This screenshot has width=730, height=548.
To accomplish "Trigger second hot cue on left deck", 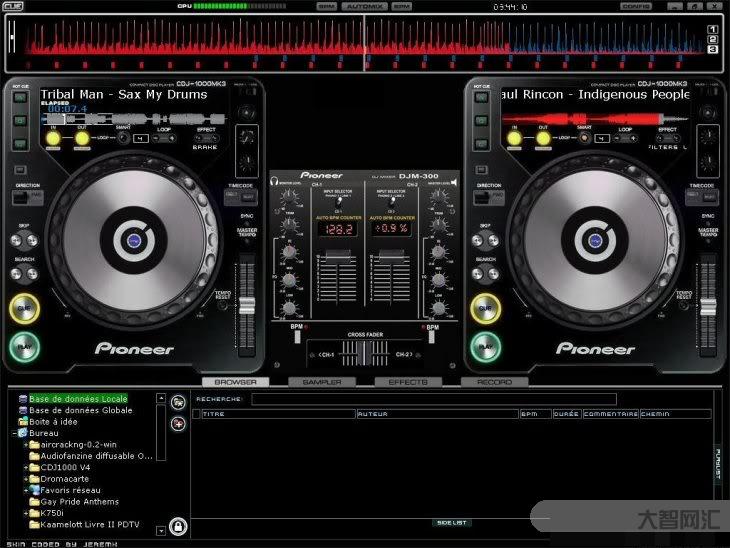I will (x=20, y=121).
